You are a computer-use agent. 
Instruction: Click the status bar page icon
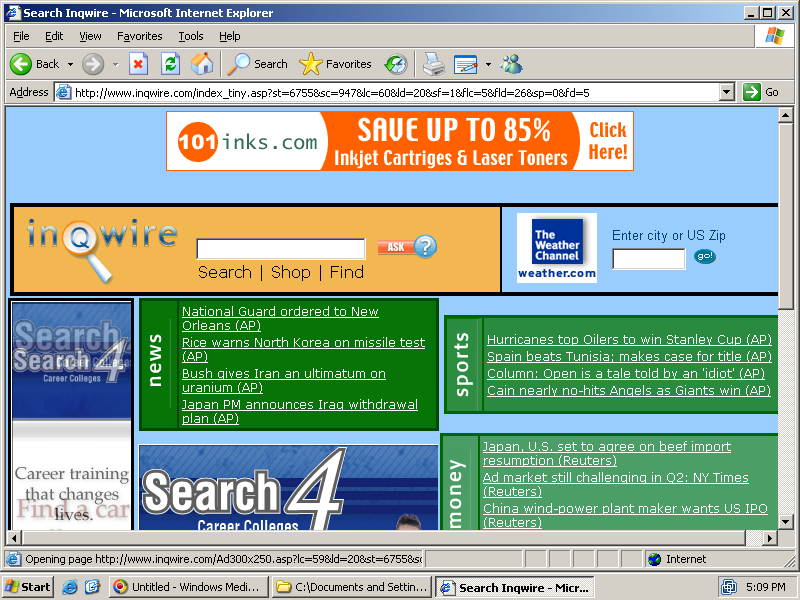point(14,559)
